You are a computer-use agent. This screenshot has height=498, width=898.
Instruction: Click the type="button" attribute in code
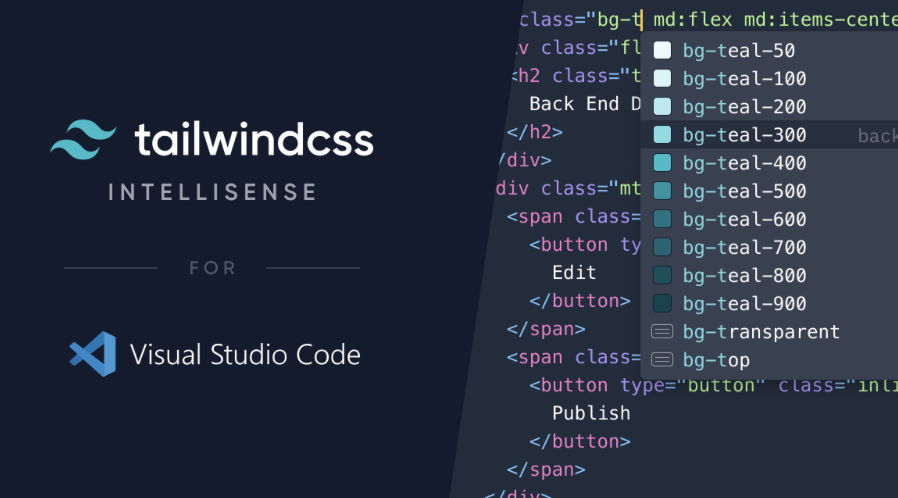point(692,385)
